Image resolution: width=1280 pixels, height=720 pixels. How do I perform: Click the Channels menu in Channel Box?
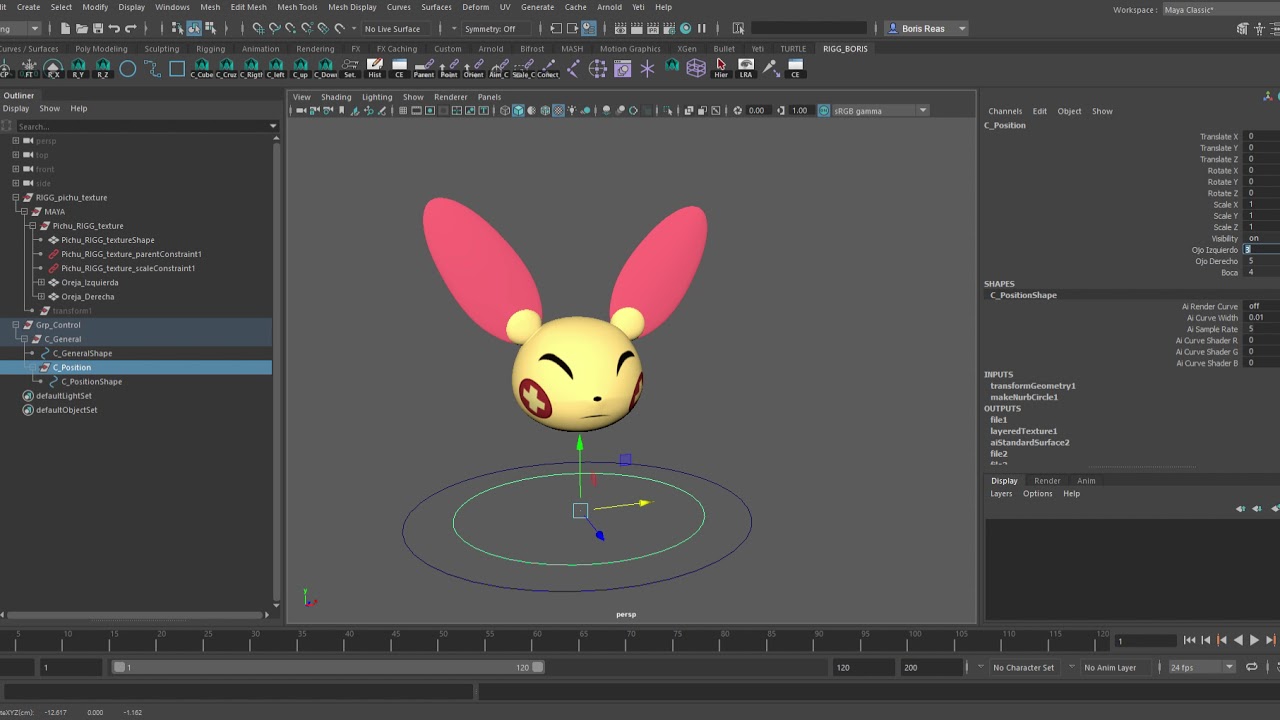(1005, 111)
